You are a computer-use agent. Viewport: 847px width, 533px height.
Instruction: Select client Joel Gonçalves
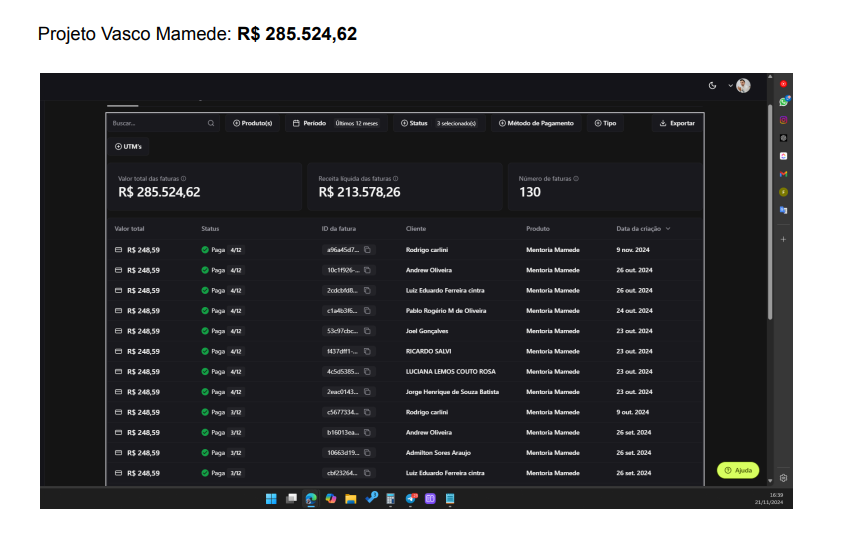[427, 331]
